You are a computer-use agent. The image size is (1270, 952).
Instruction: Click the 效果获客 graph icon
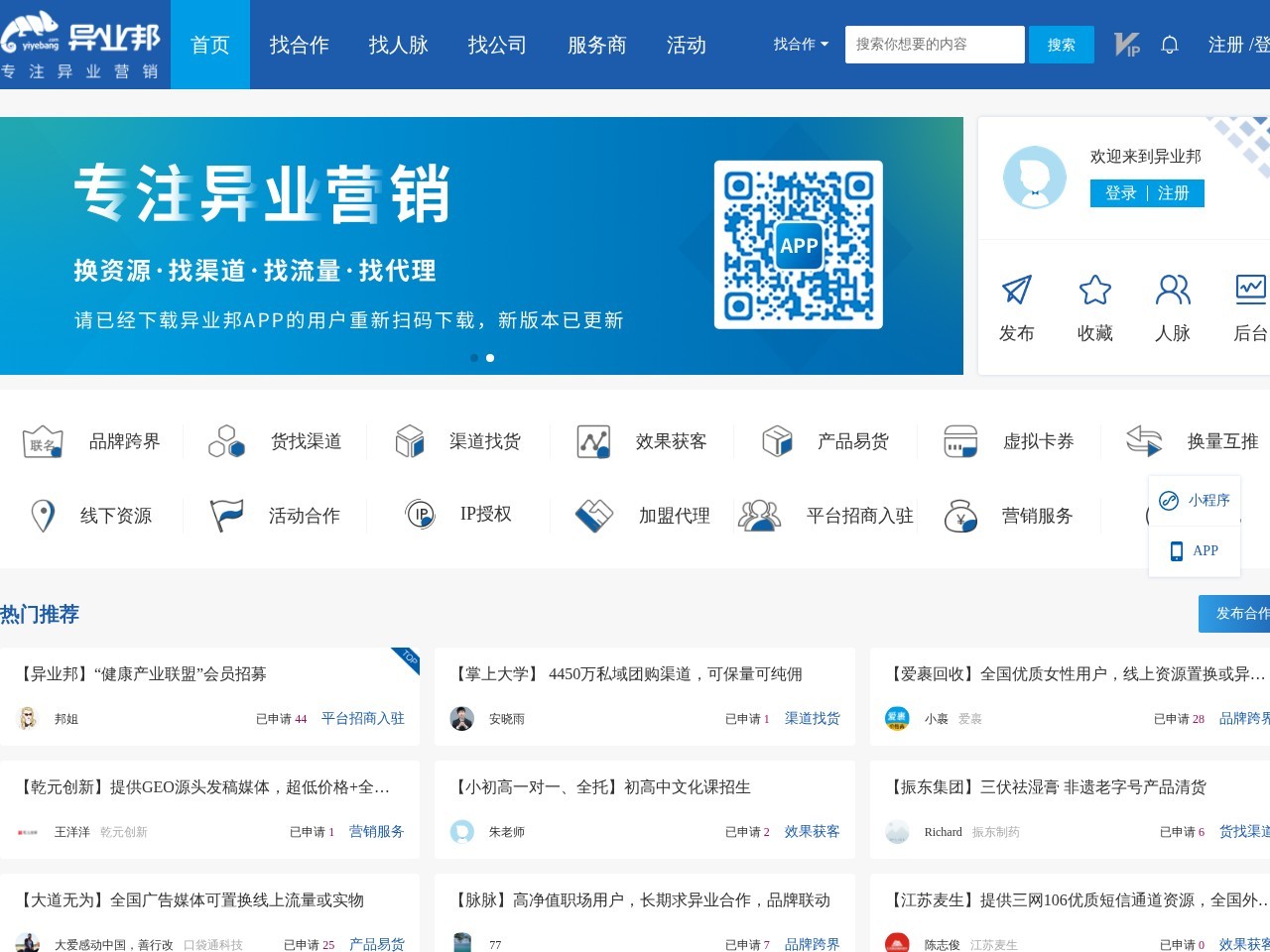pyautogui.click(x=593, y=441)
